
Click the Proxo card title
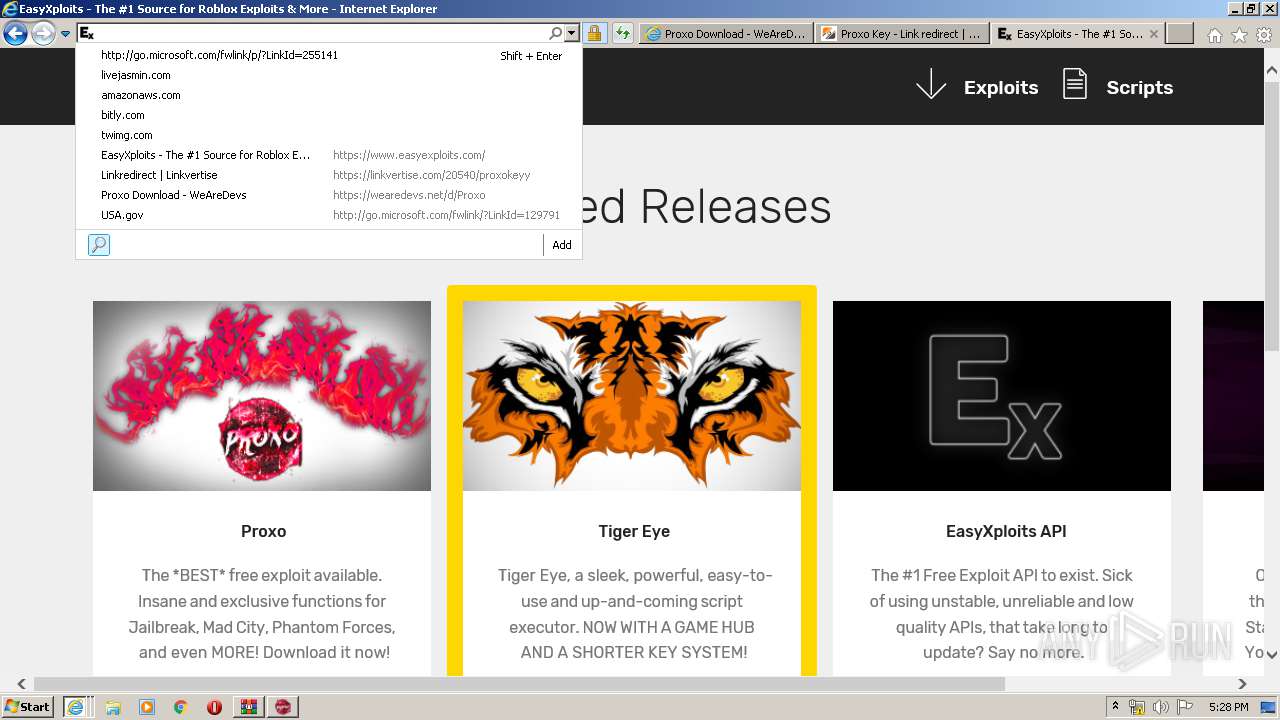click(x=264, y=531)
